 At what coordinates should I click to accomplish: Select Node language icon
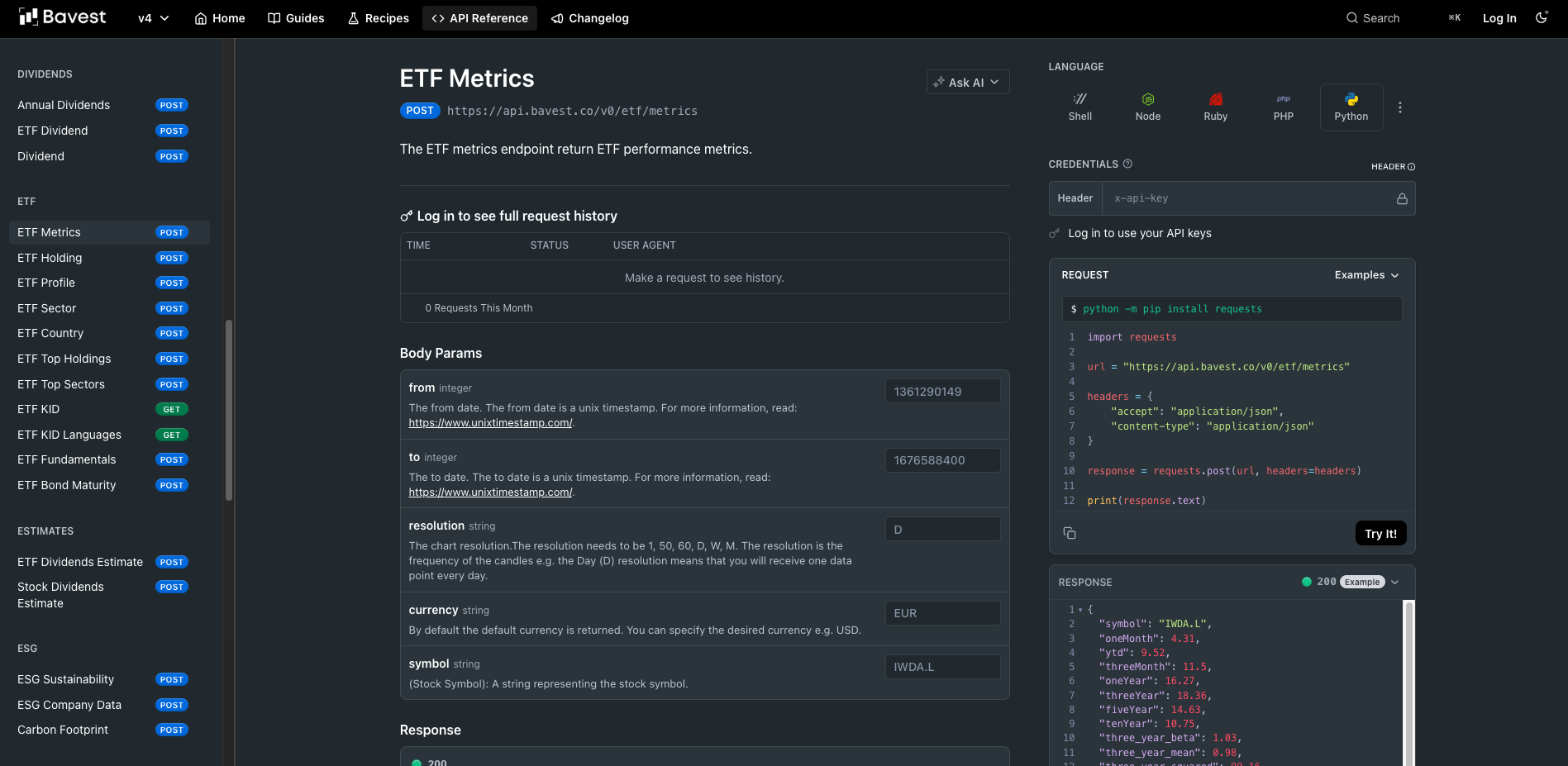1148,107
